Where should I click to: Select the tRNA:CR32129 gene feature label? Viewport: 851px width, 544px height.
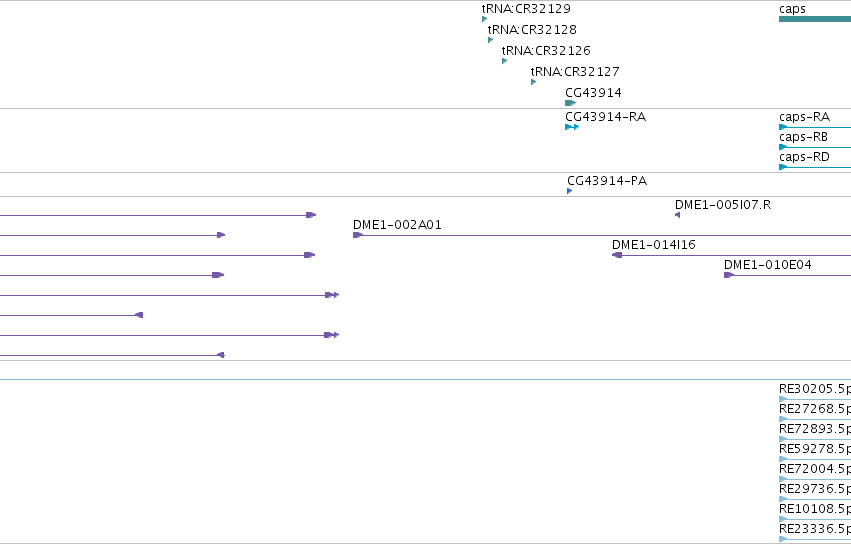[x=526, y=9]
